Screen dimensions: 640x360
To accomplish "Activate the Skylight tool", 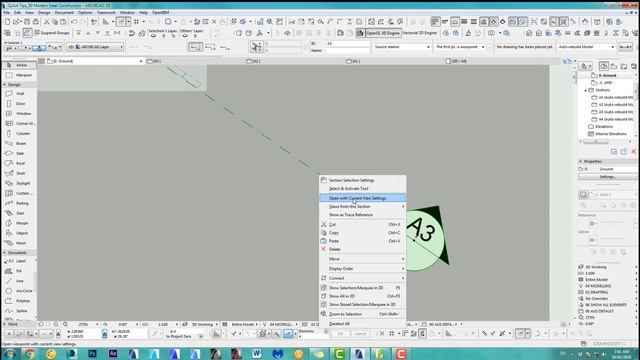I will point(19,183).
